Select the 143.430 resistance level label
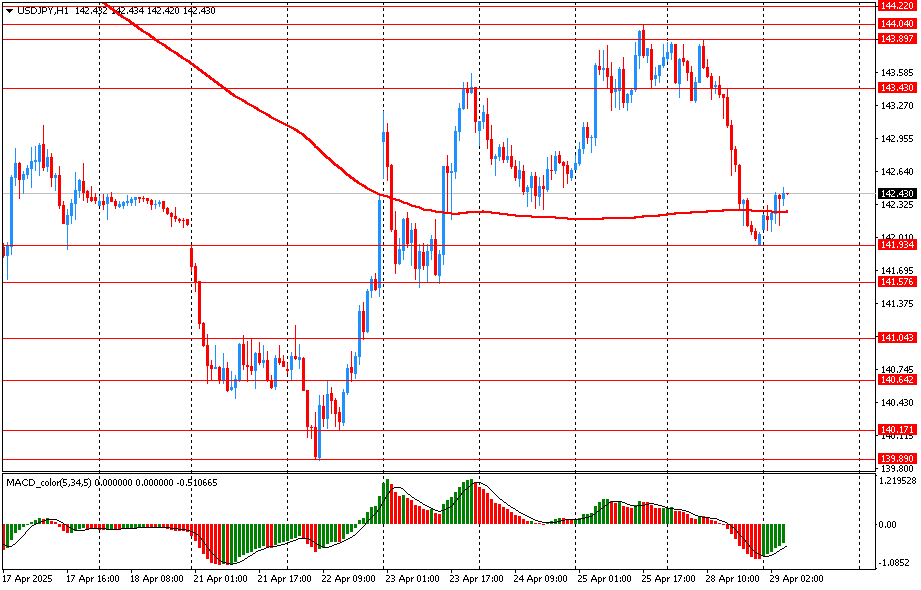The image size is (921, 590). tap(896, 88)
